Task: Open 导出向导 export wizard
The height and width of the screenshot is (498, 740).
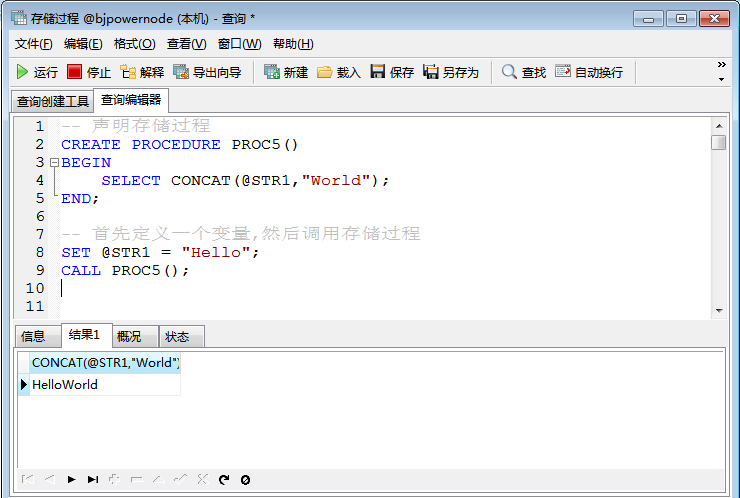Action: [207, 72]
